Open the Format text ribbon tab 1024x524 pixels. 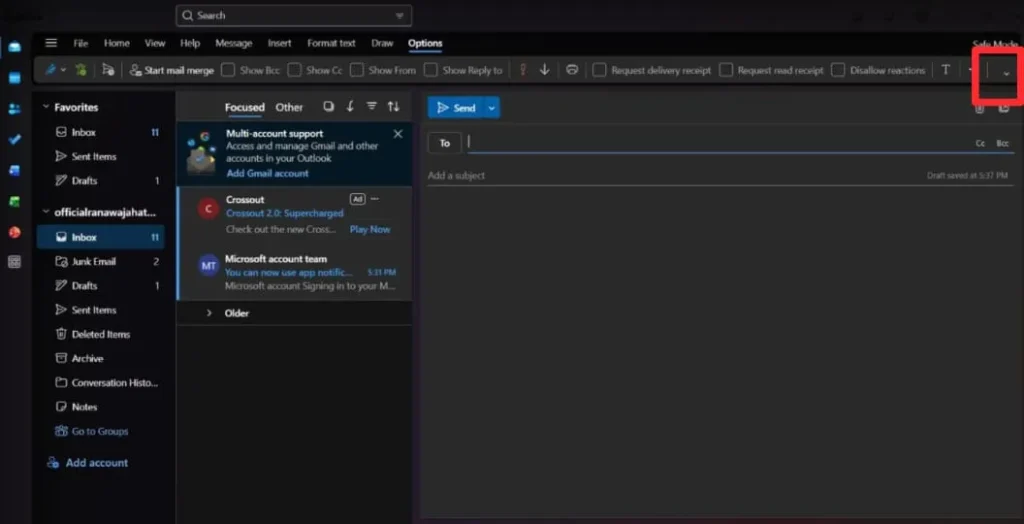tap(331, 43)
